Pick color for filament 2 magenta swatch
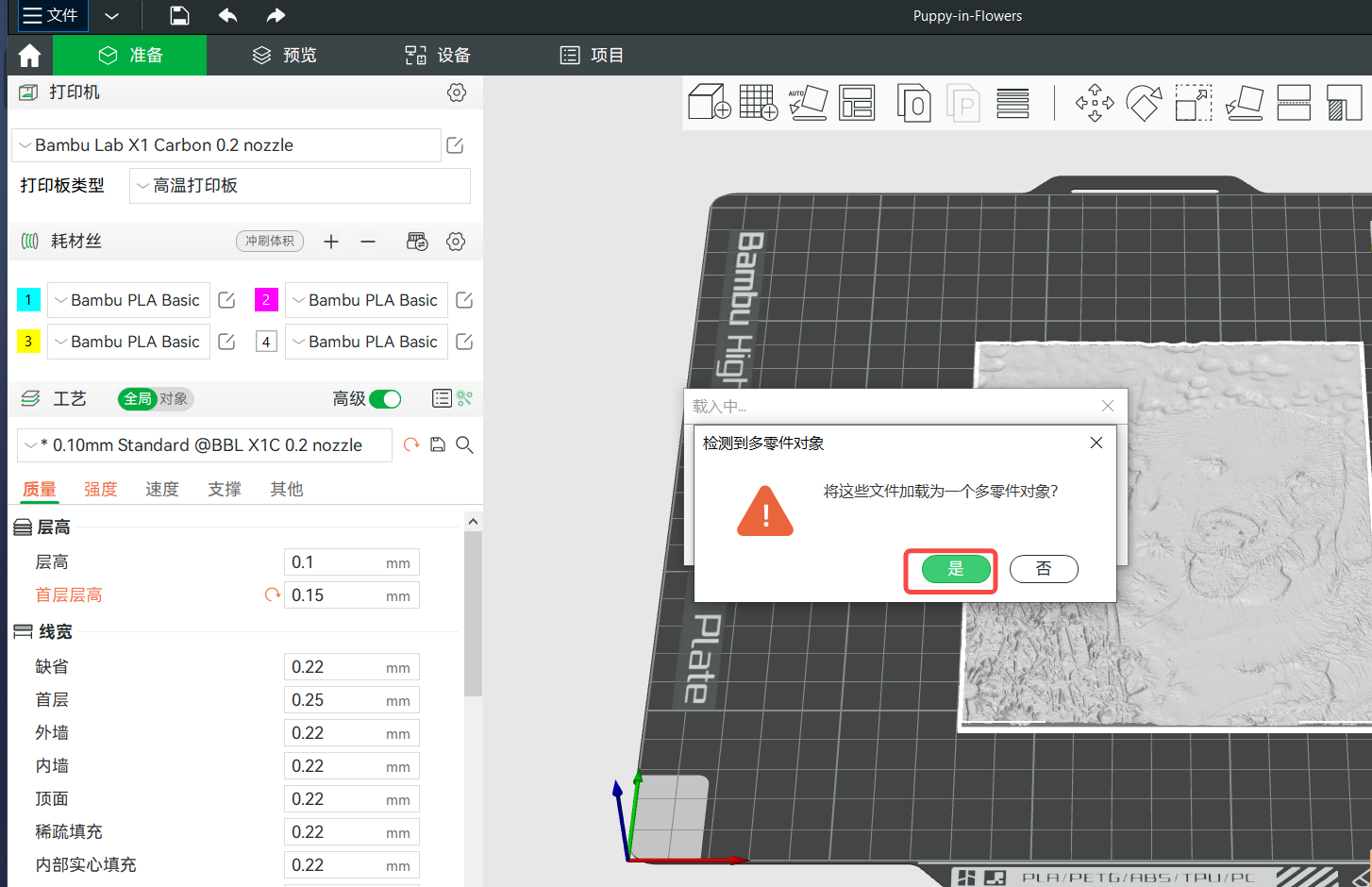The image size is (1372, 887). (x=266, y=300)
